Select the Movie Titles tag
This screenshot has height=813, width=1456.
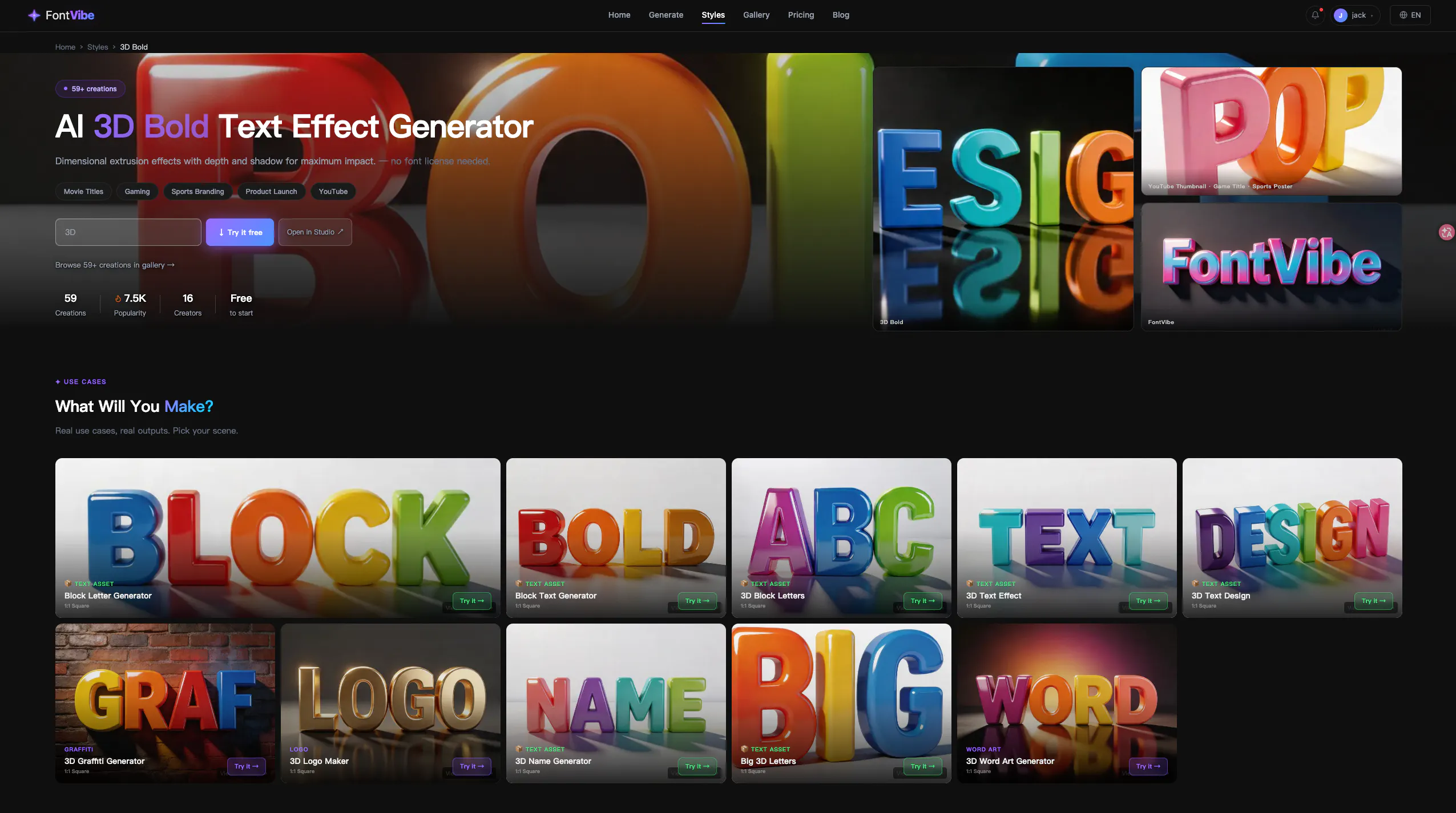coord(83,192)
